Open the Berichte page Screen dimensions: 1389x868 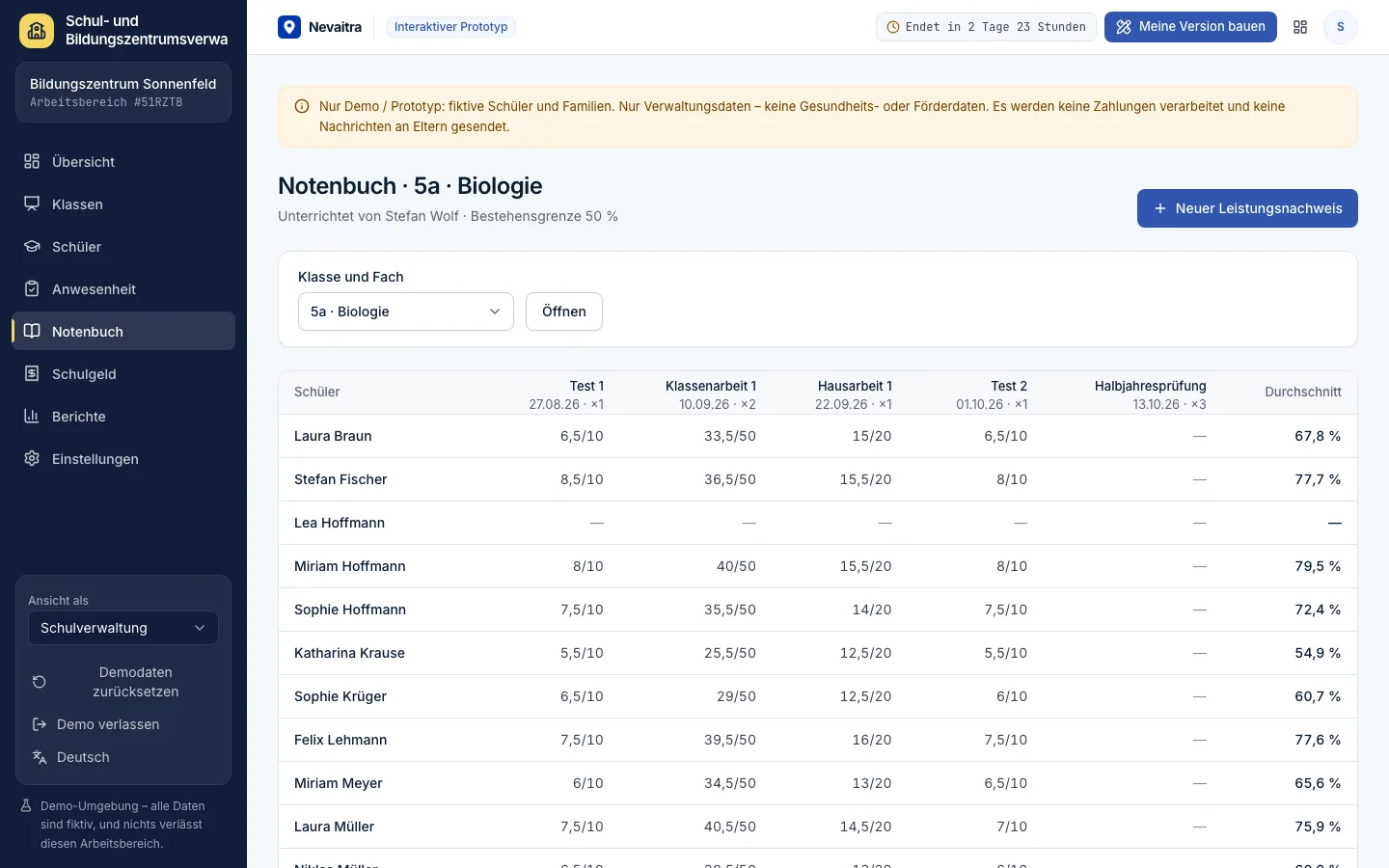pyautogui.click(x=123, y=416)
